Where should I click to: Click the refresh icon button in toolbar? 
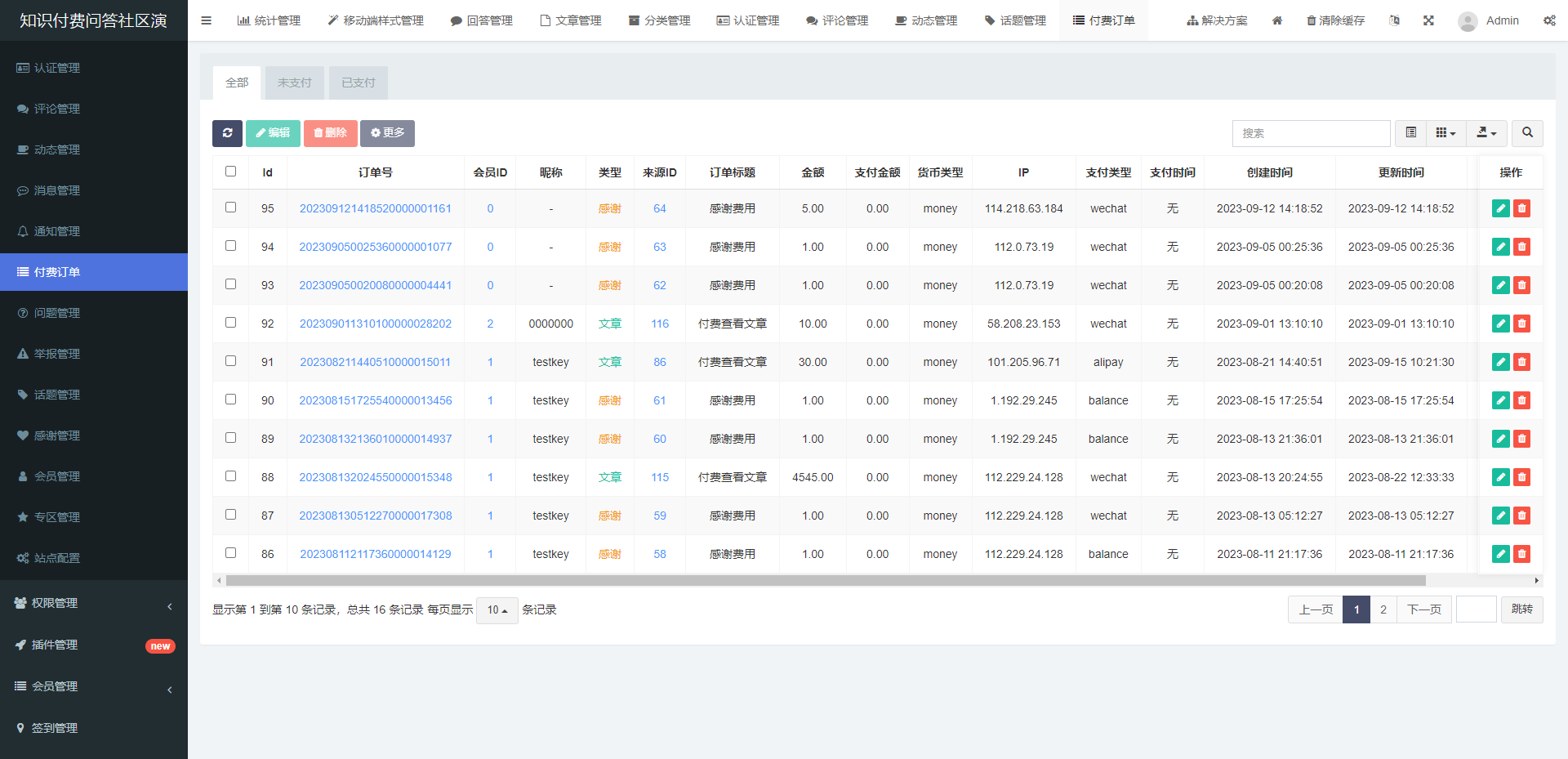[227, 133]
